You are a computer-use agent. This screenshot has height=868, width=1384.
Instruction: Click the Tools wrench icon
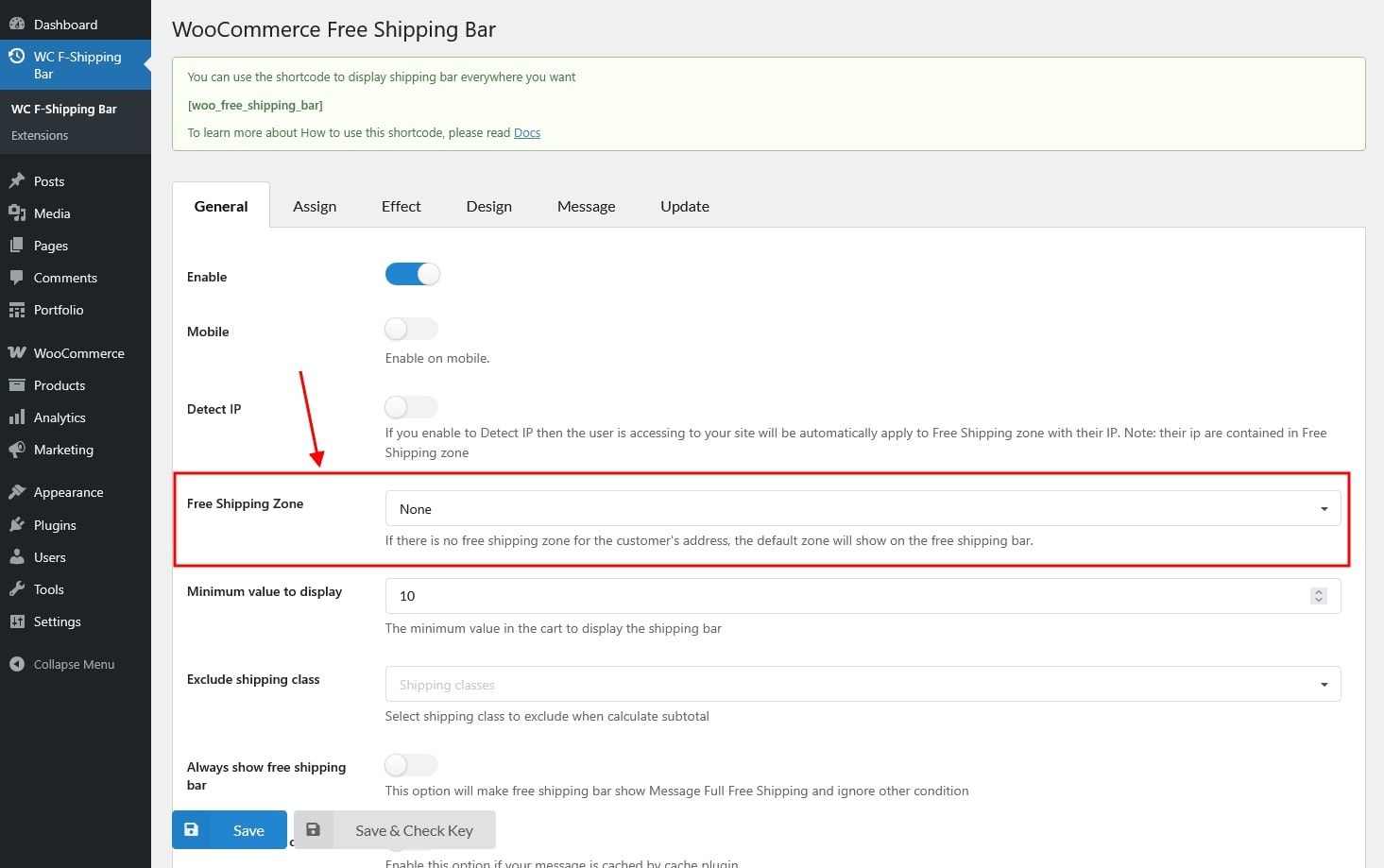pyautogui.click(x=17, y=589)
